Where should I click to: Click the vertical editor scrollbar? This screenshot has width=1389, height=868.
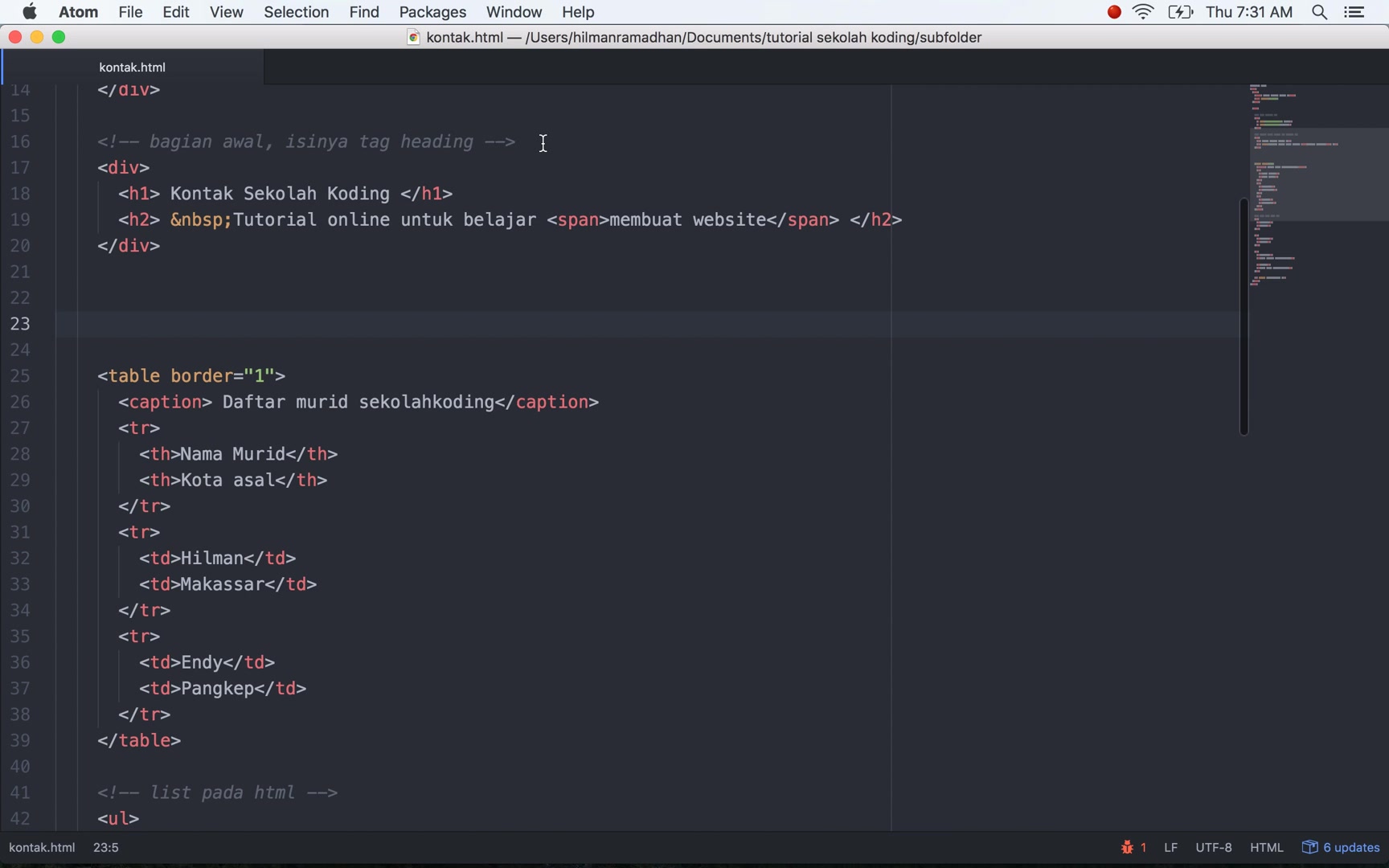coord(1244,317)
